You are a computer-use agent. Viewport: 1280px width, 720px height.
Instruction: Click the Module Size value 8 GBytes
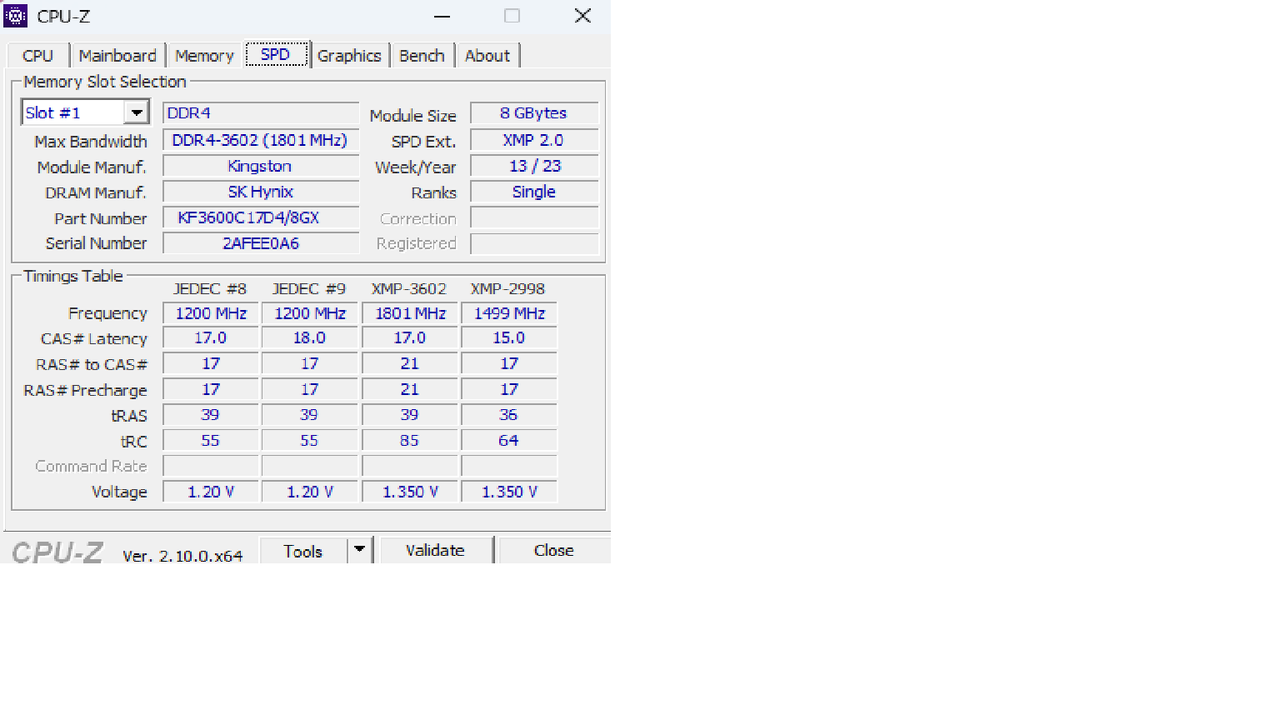click(x=534, y=114)
